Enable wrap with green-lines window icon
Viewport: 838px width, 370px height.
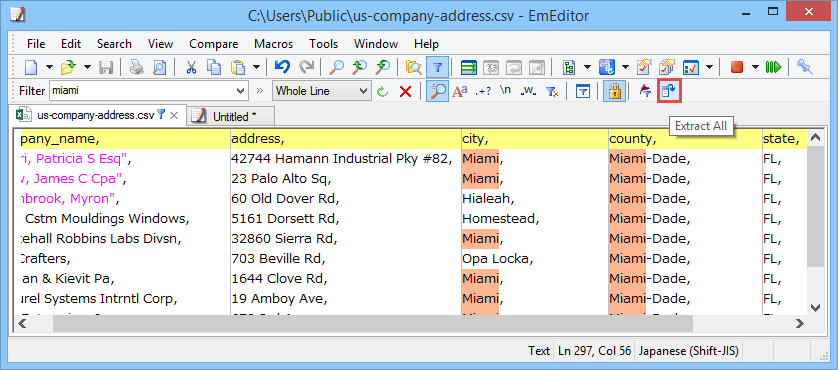(468, 67)
